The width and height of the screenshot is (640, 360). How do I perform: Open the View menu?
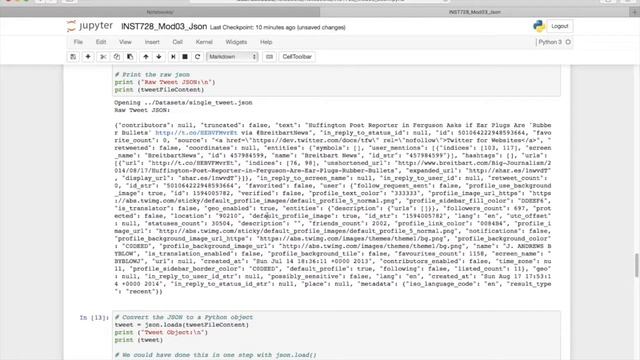[125, 42]
